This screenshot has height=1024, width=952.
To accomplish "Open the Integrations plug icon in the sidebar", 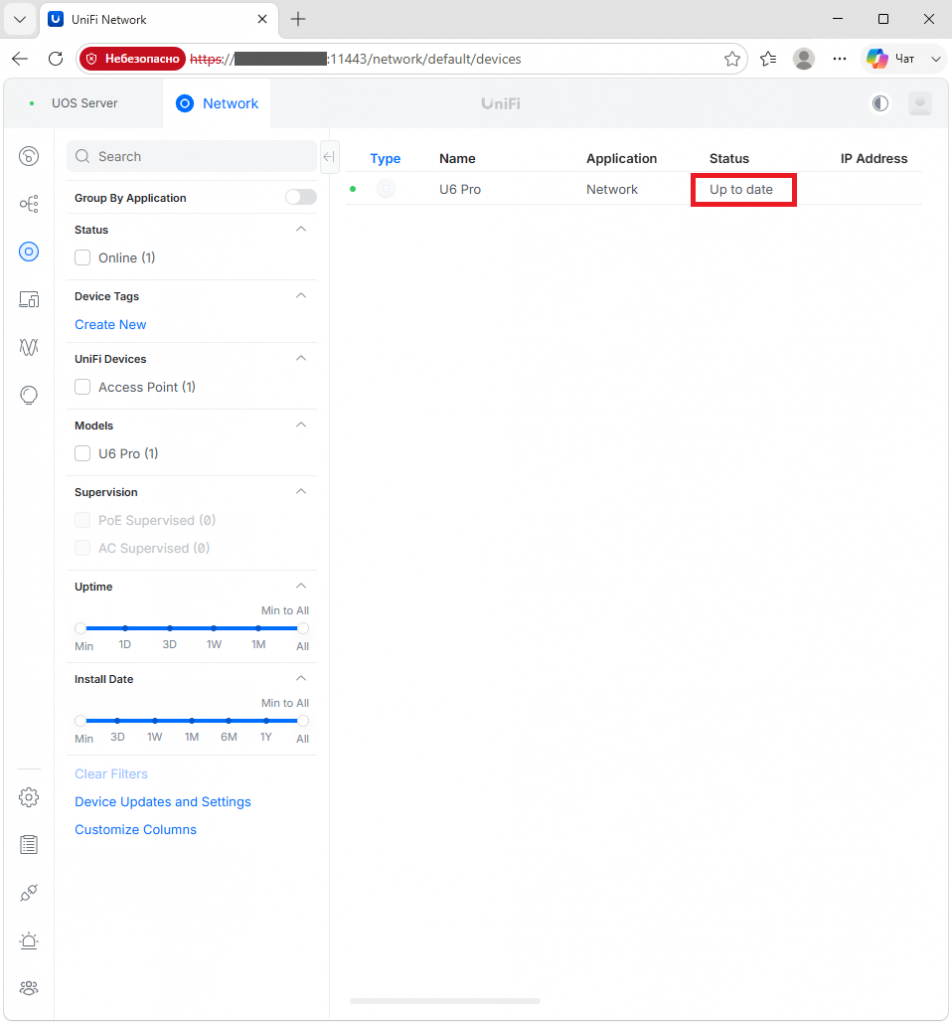I will point(29,893).
